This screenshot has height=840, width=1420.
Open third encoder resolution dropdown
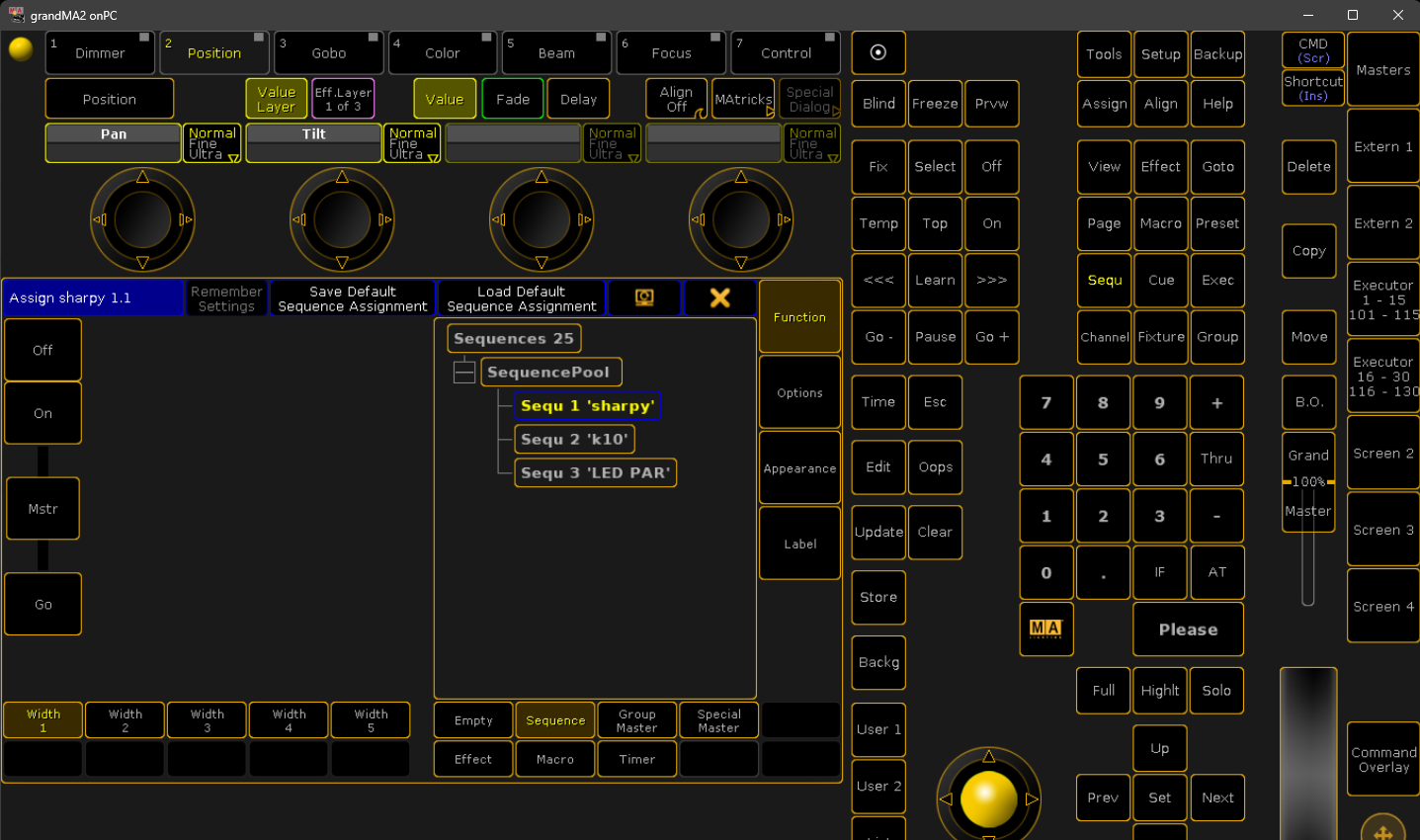(612, 143)
